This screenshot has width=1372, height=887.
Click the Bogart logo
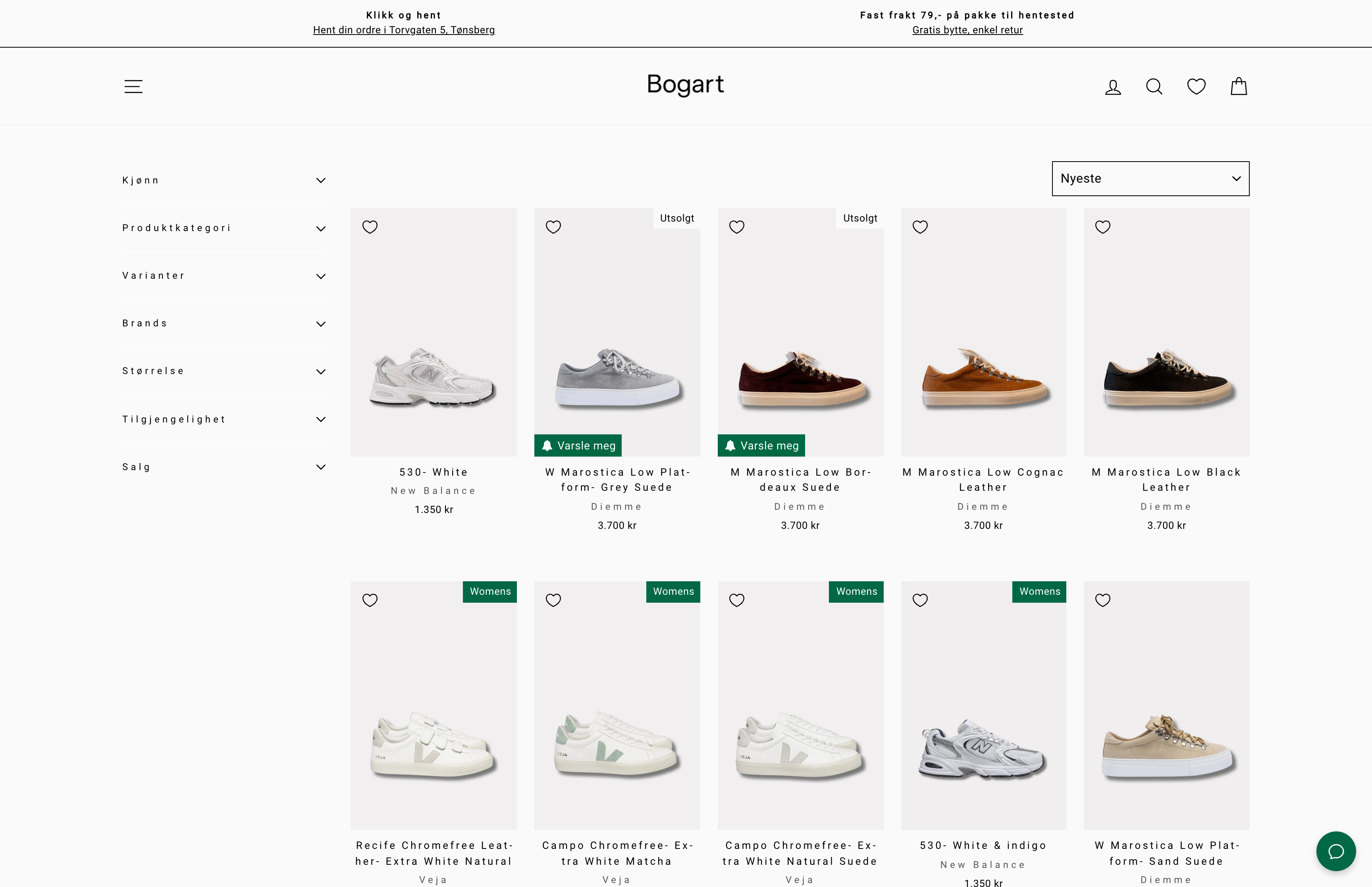tap(685, 85)
